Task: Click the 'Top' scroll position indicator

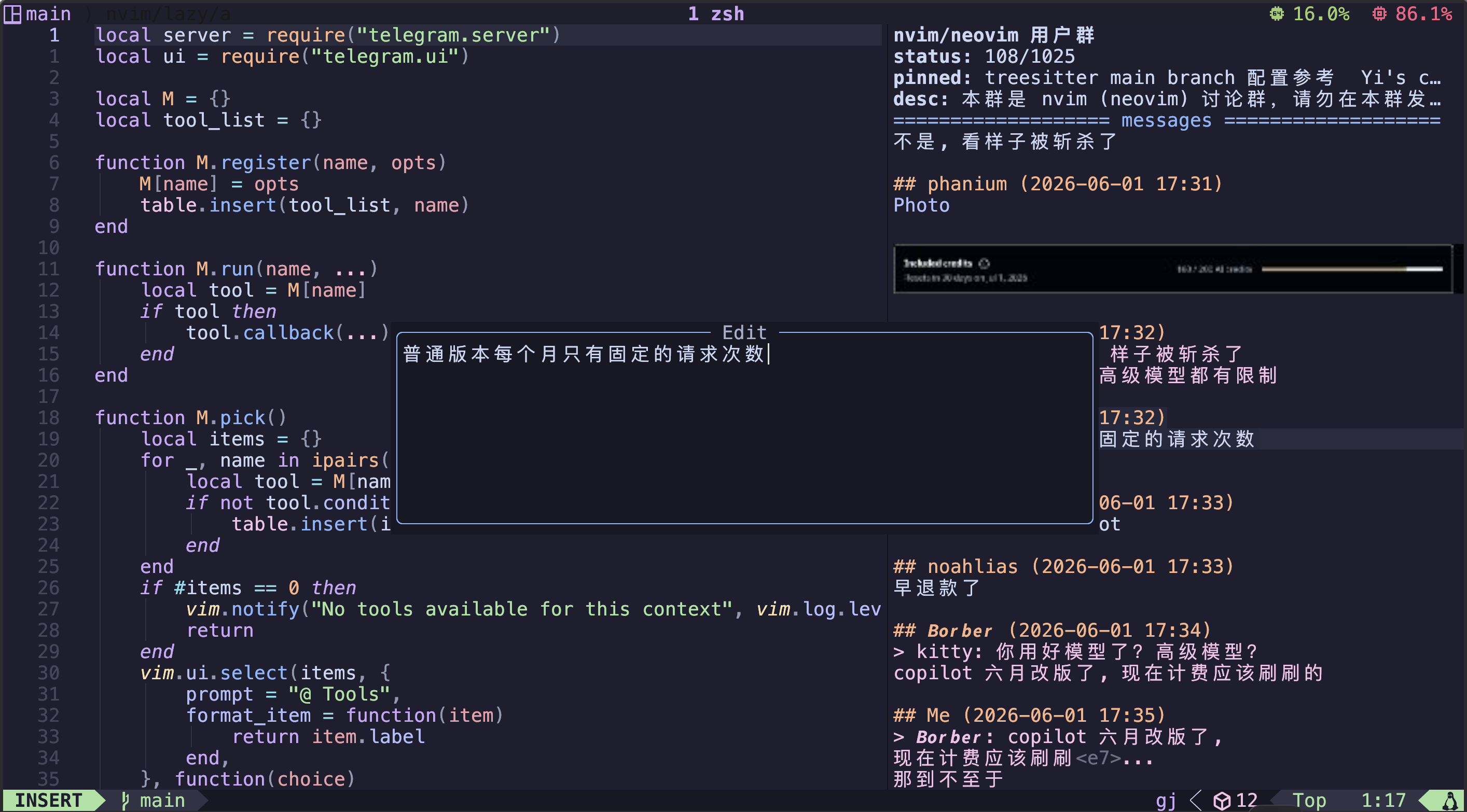Action: pyautogui.click(x=1309, y=801)
